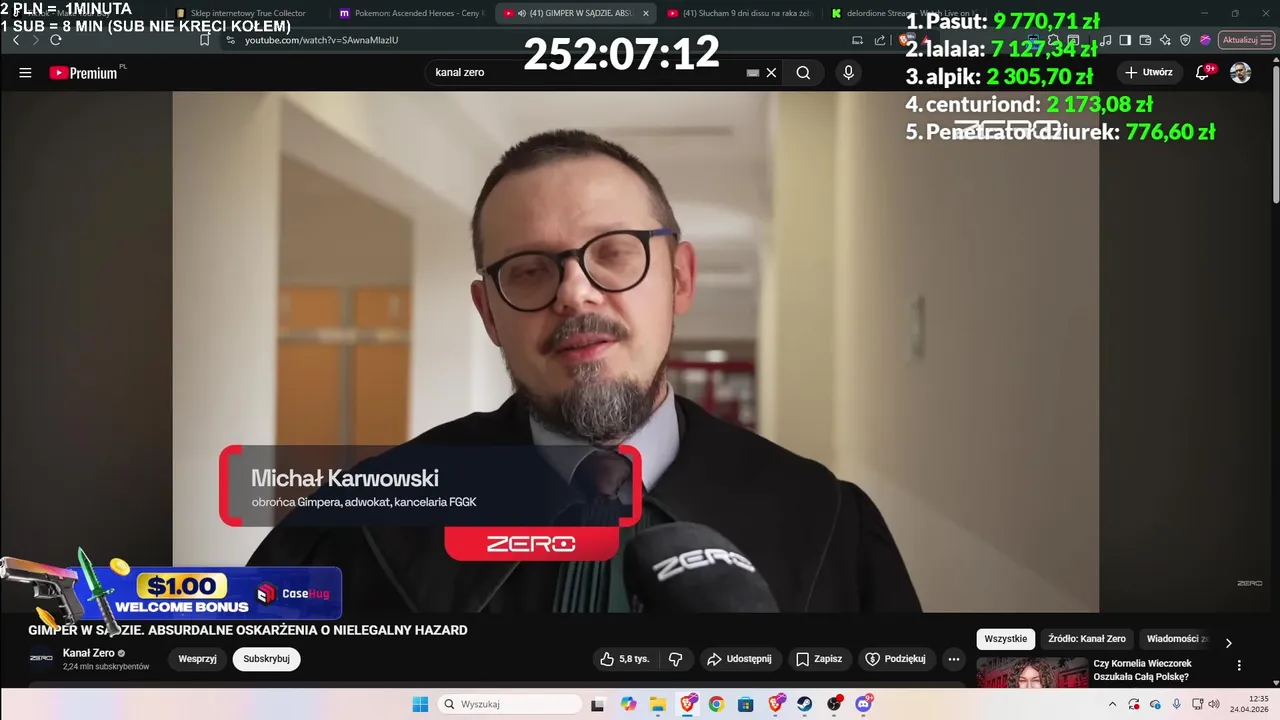Viewport: 1280px width, 720px height.
Task: Click the Wesprzyj join button
Action: click(198, 659)
